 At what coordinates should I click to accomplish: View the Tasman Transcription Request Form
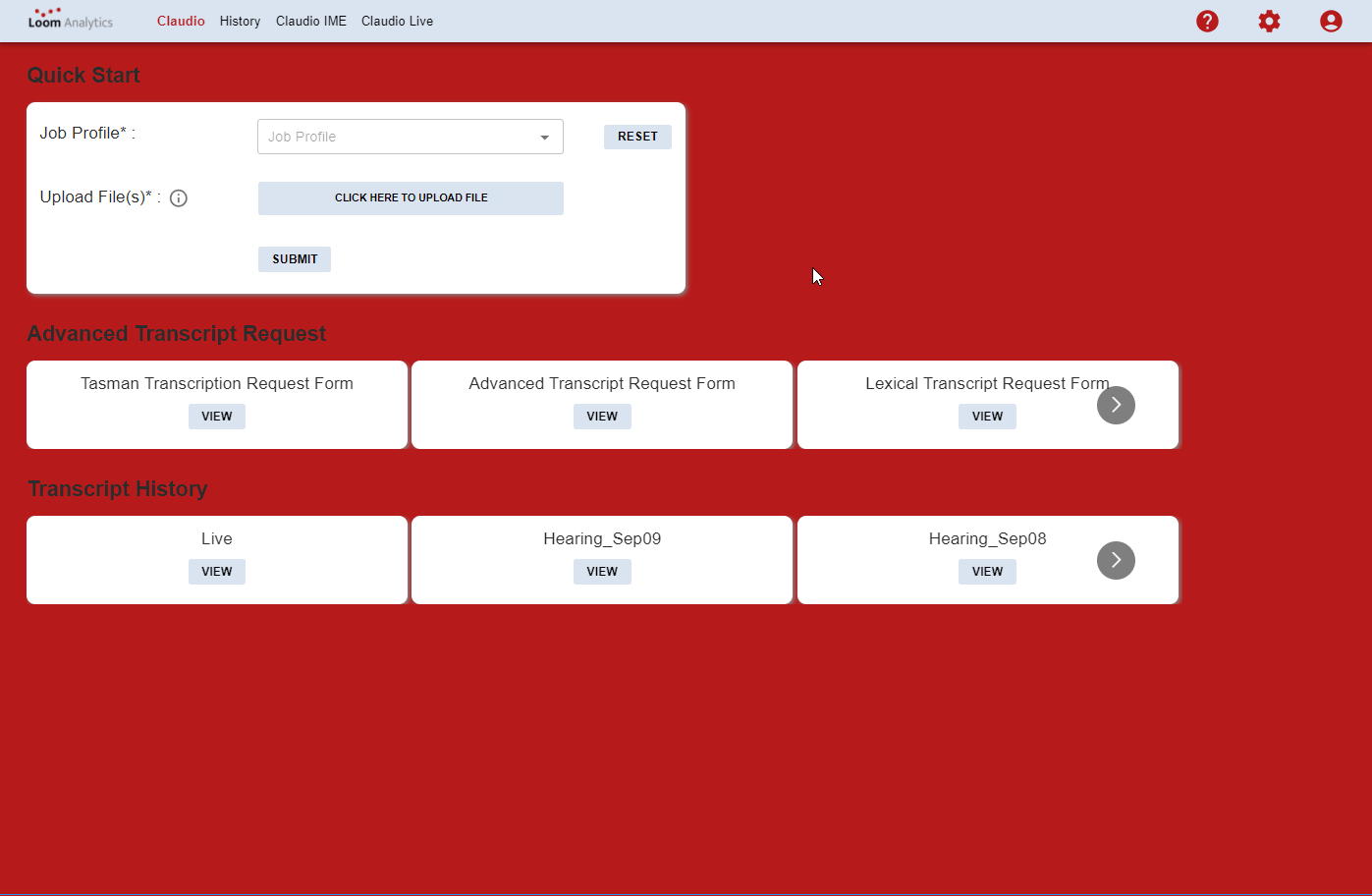click(217, 417)
